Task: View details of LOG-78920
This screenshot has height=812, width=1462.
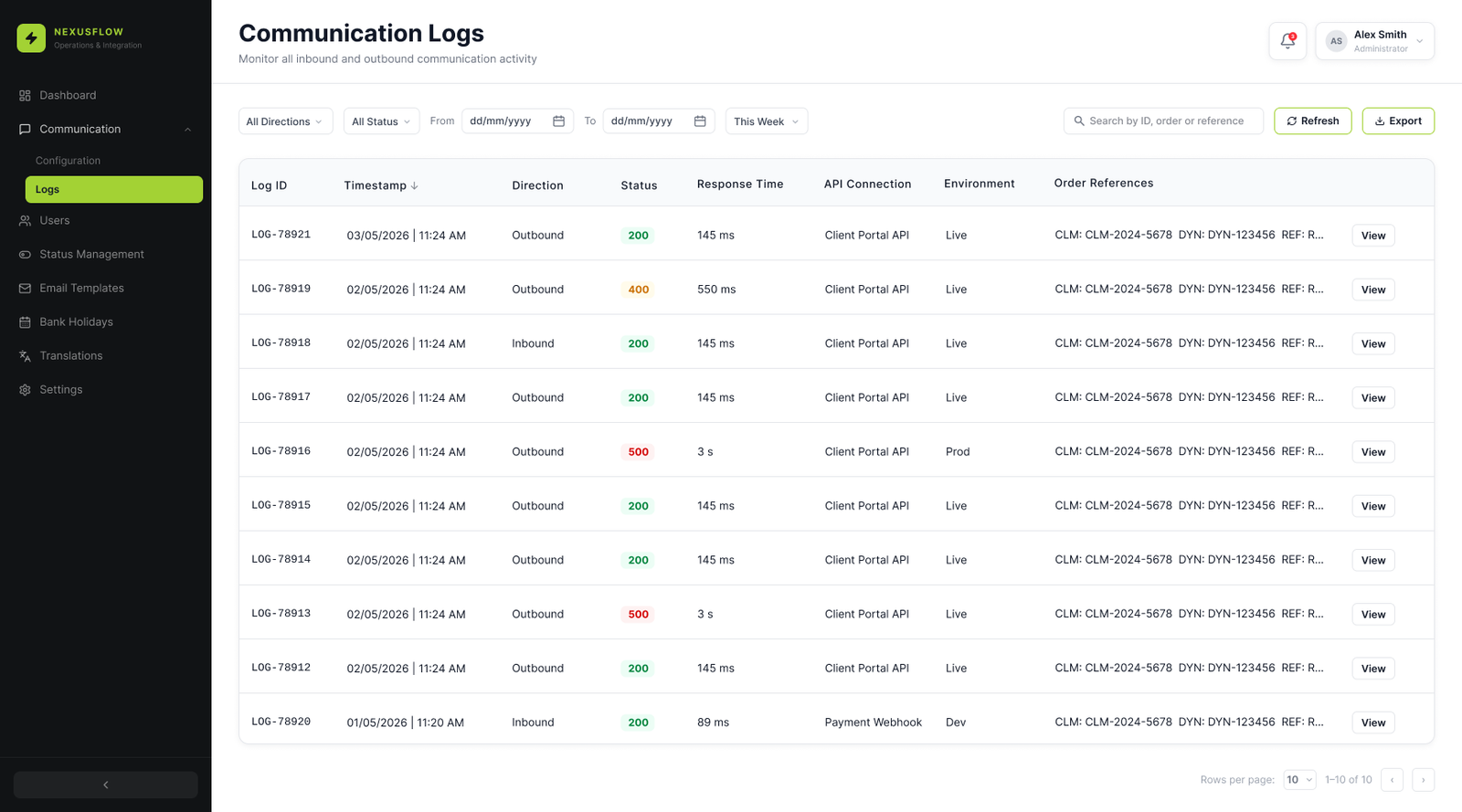Action: [x=1373, y=722]
